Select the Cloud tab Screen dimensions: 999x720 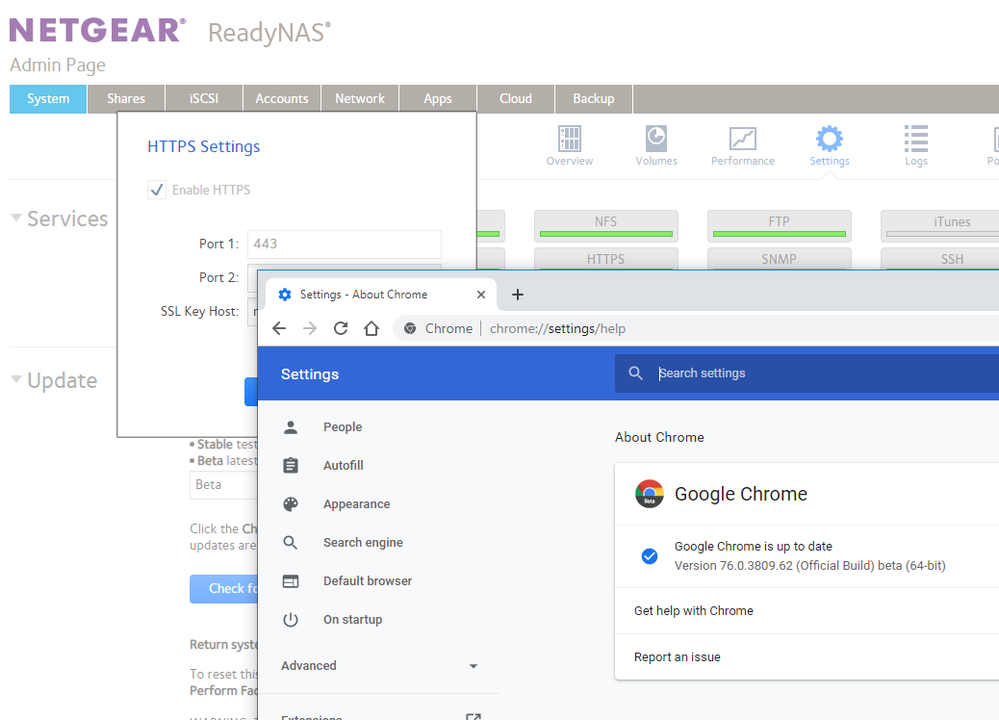tap(515, 99)
